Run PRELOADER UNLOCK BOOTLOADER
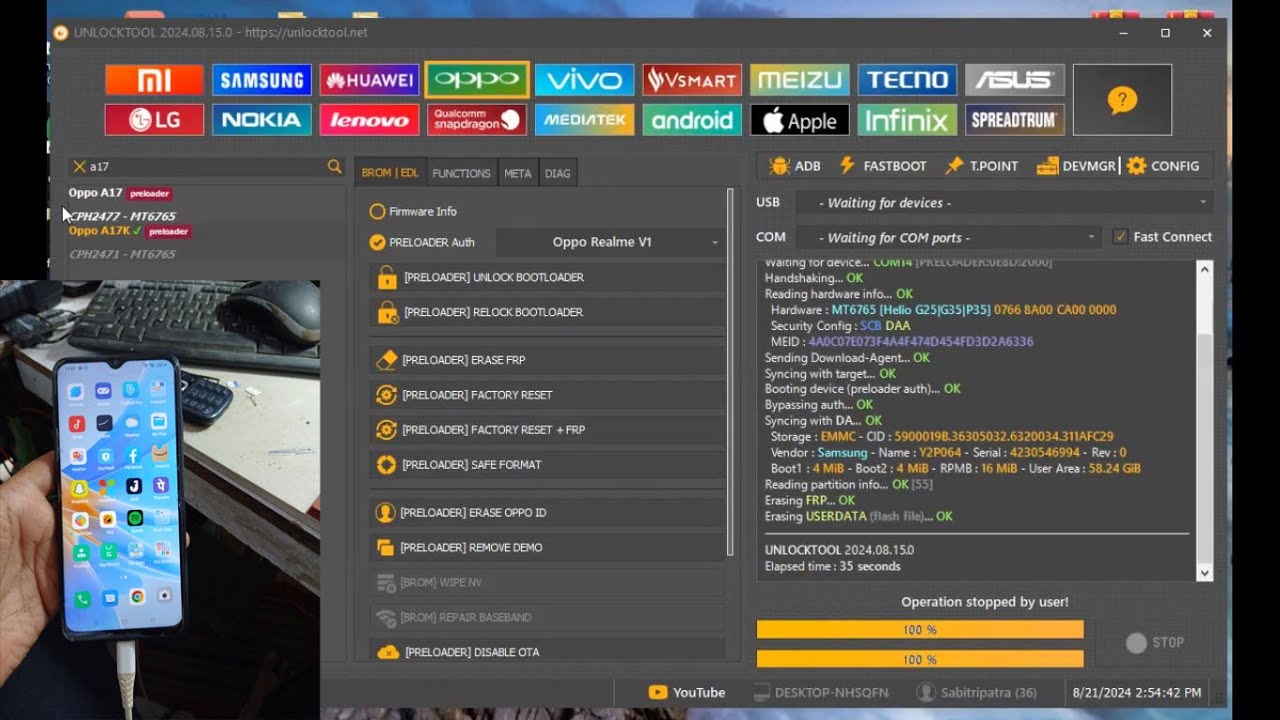 [547, 278]
